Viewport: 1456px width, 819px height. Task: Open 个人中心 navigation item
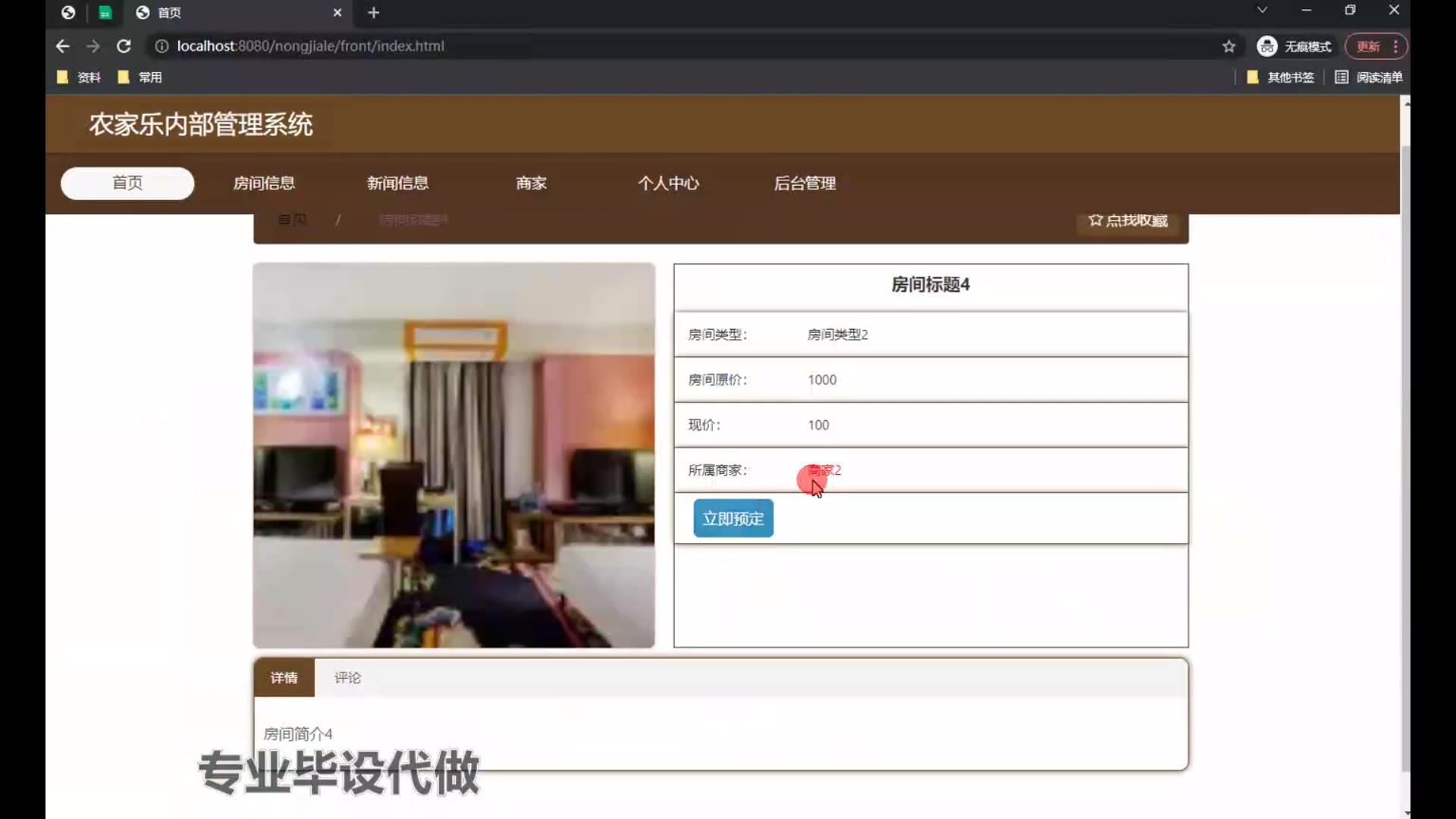[x=668, y=184]
